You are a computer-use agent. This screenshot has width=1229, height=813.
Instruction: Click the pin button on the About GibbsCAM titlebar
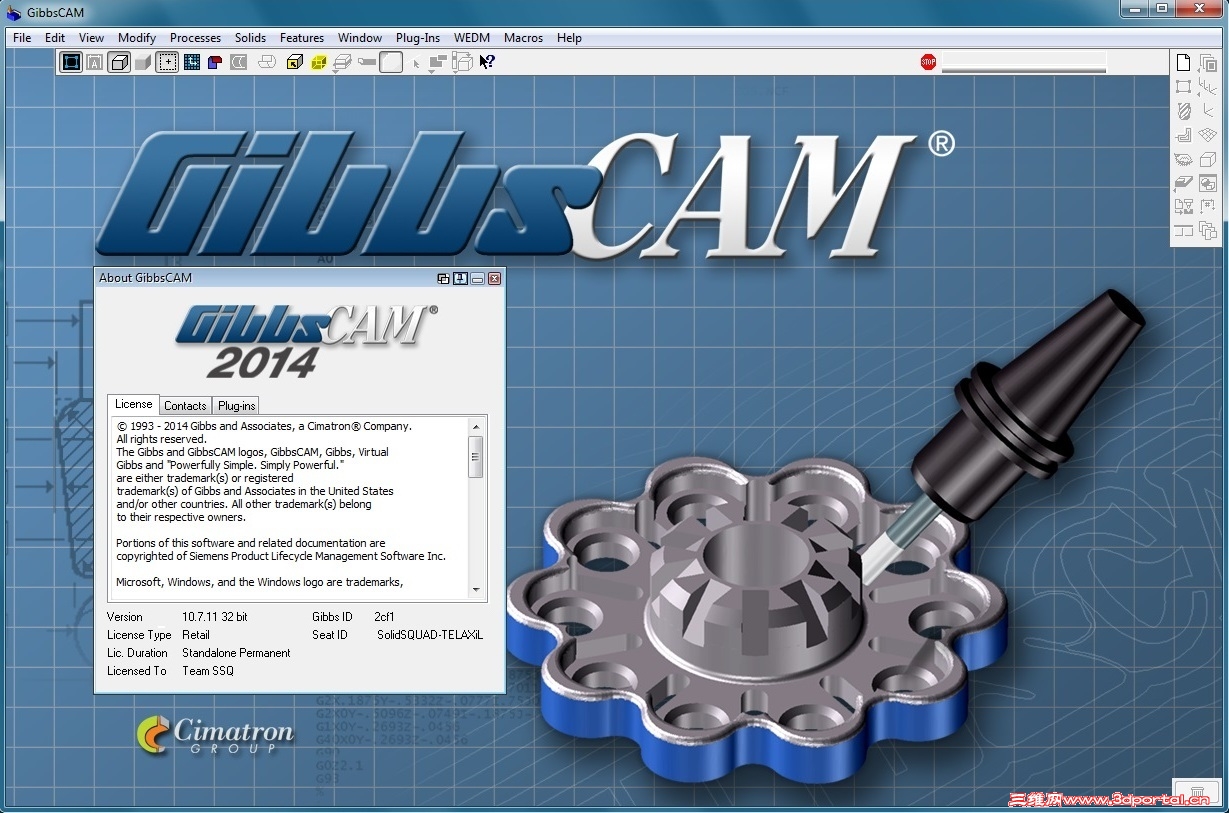pyautogui.click(x=460, y=279)
